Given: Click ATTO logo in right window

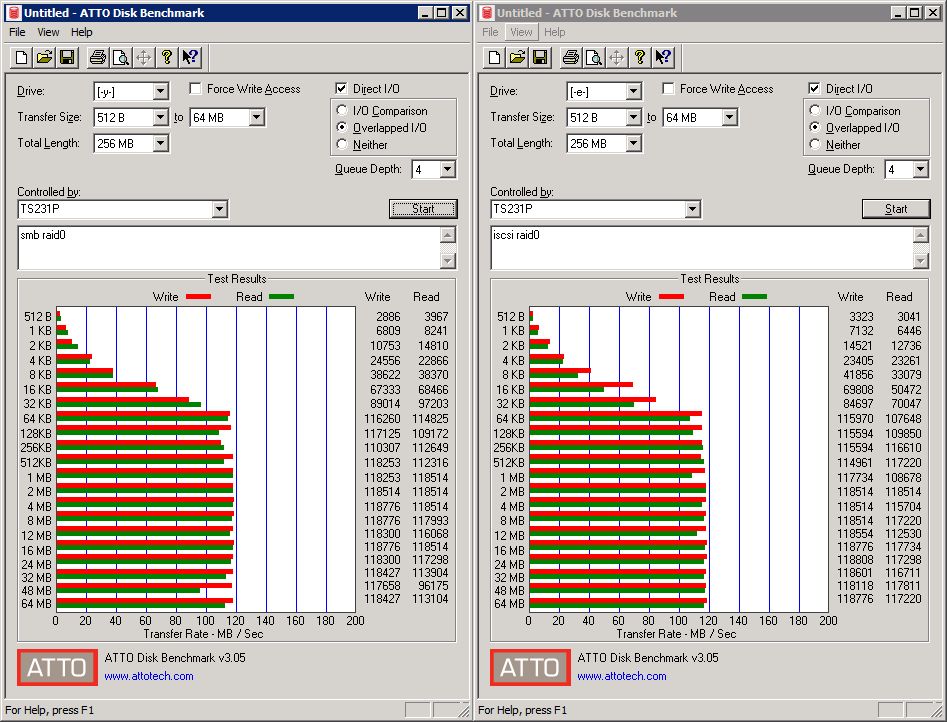Looking at the screenshot, I should 530,667.
